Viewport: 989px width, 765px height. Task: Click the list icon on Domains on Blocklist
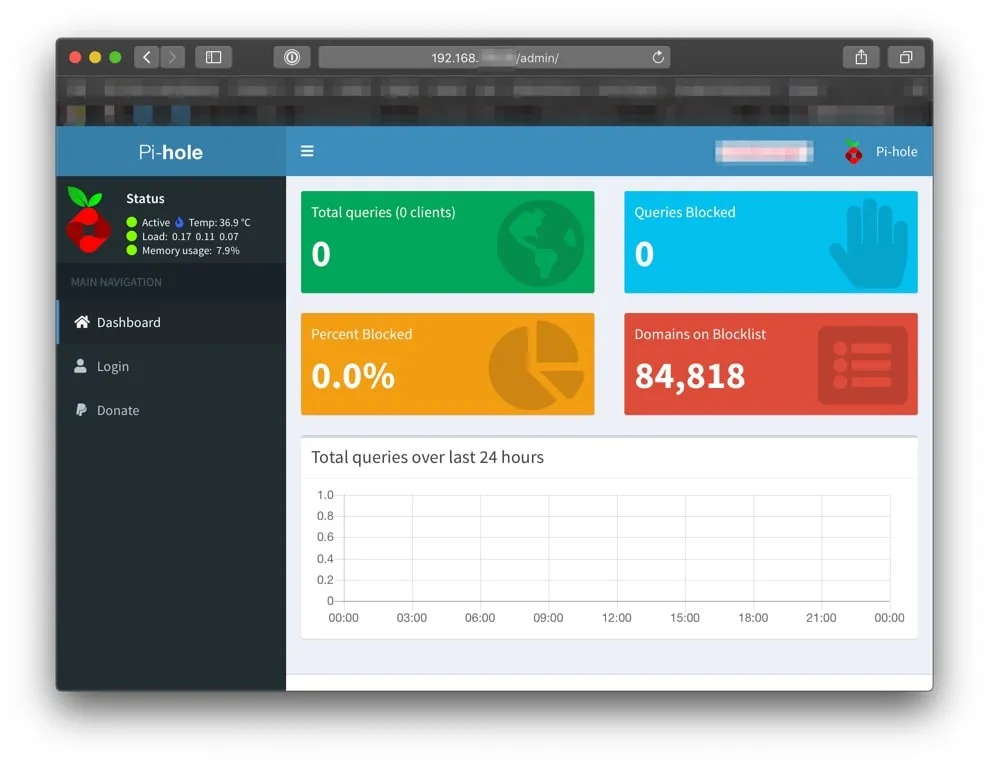point(862,365)
